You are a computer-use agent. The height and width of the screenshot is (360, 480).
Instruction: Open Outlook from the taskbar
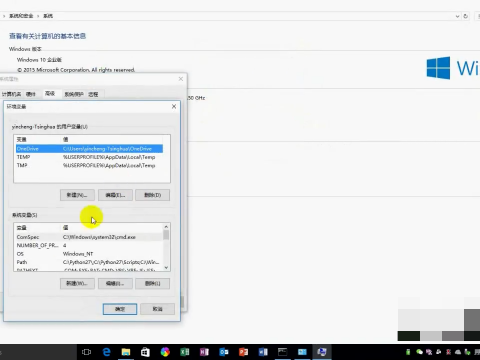click(x=224, y=352)
